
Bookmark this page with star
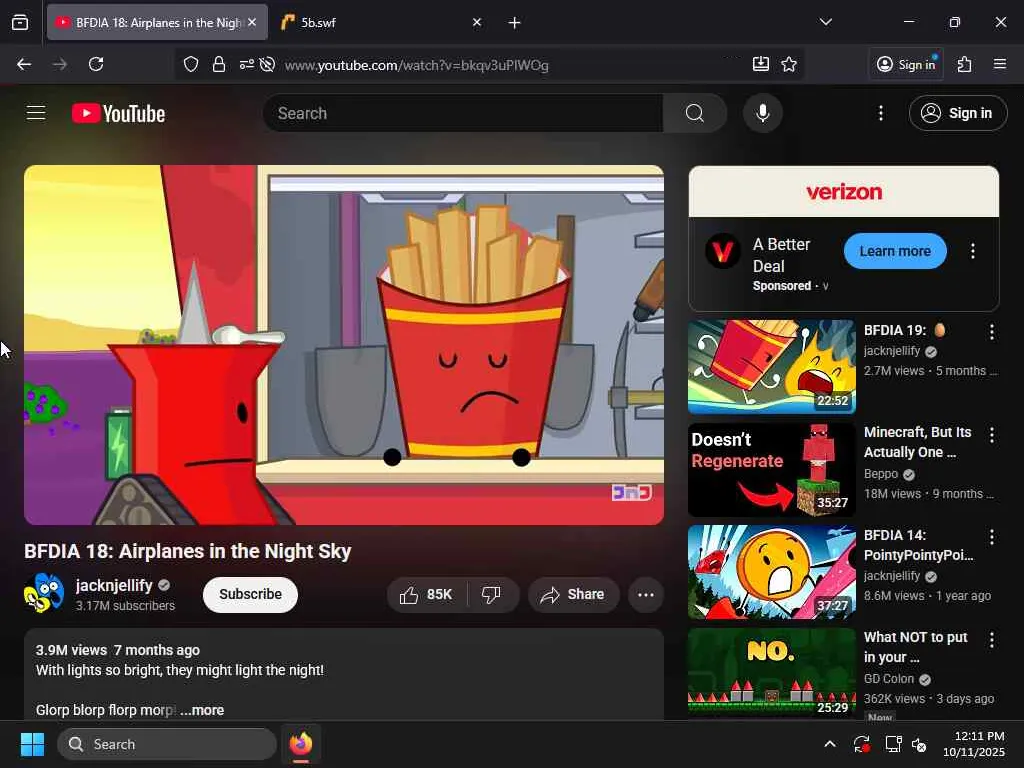pos(789,64)
